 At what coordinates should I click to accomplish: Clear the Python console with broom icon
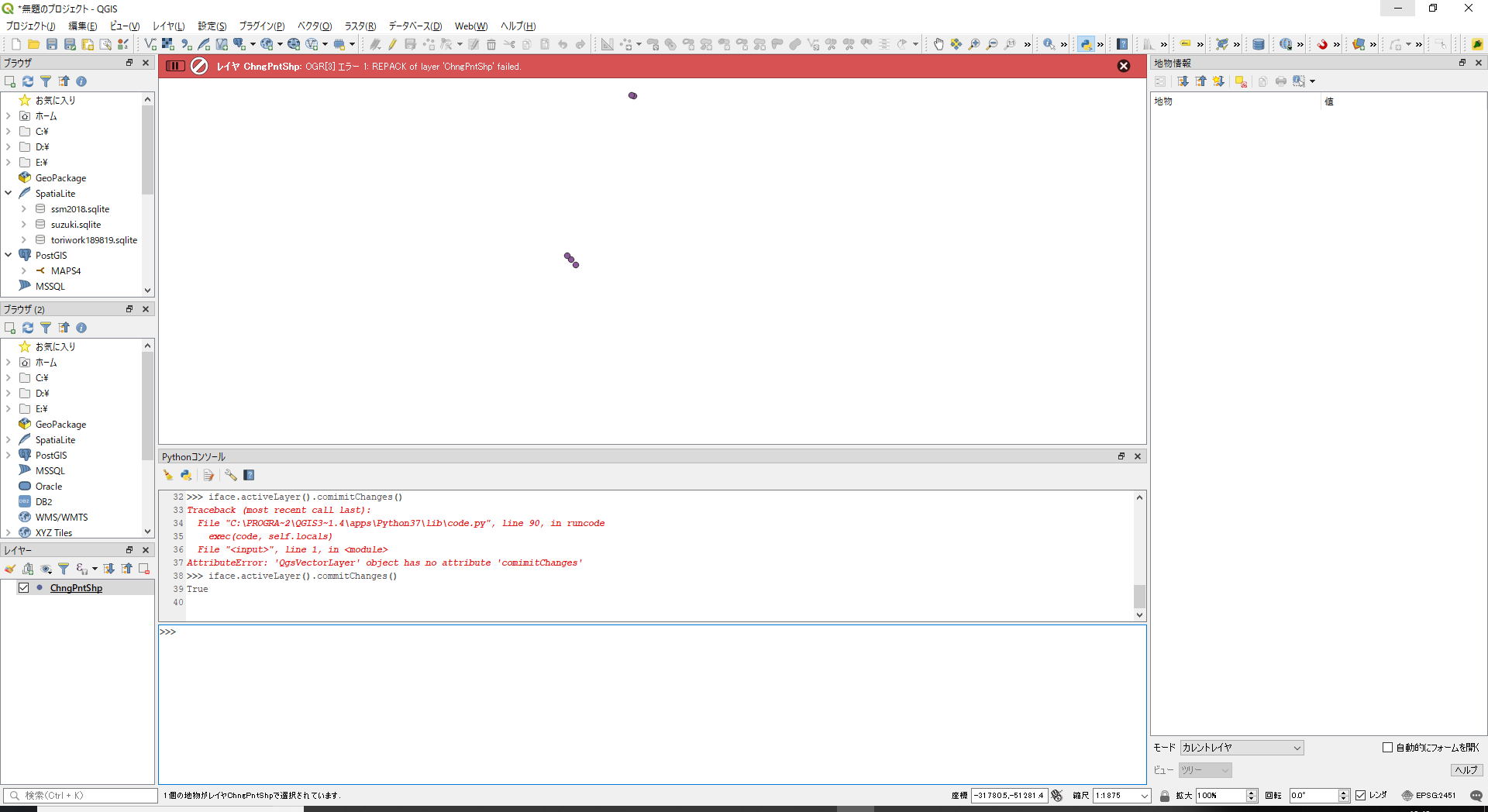168,475
